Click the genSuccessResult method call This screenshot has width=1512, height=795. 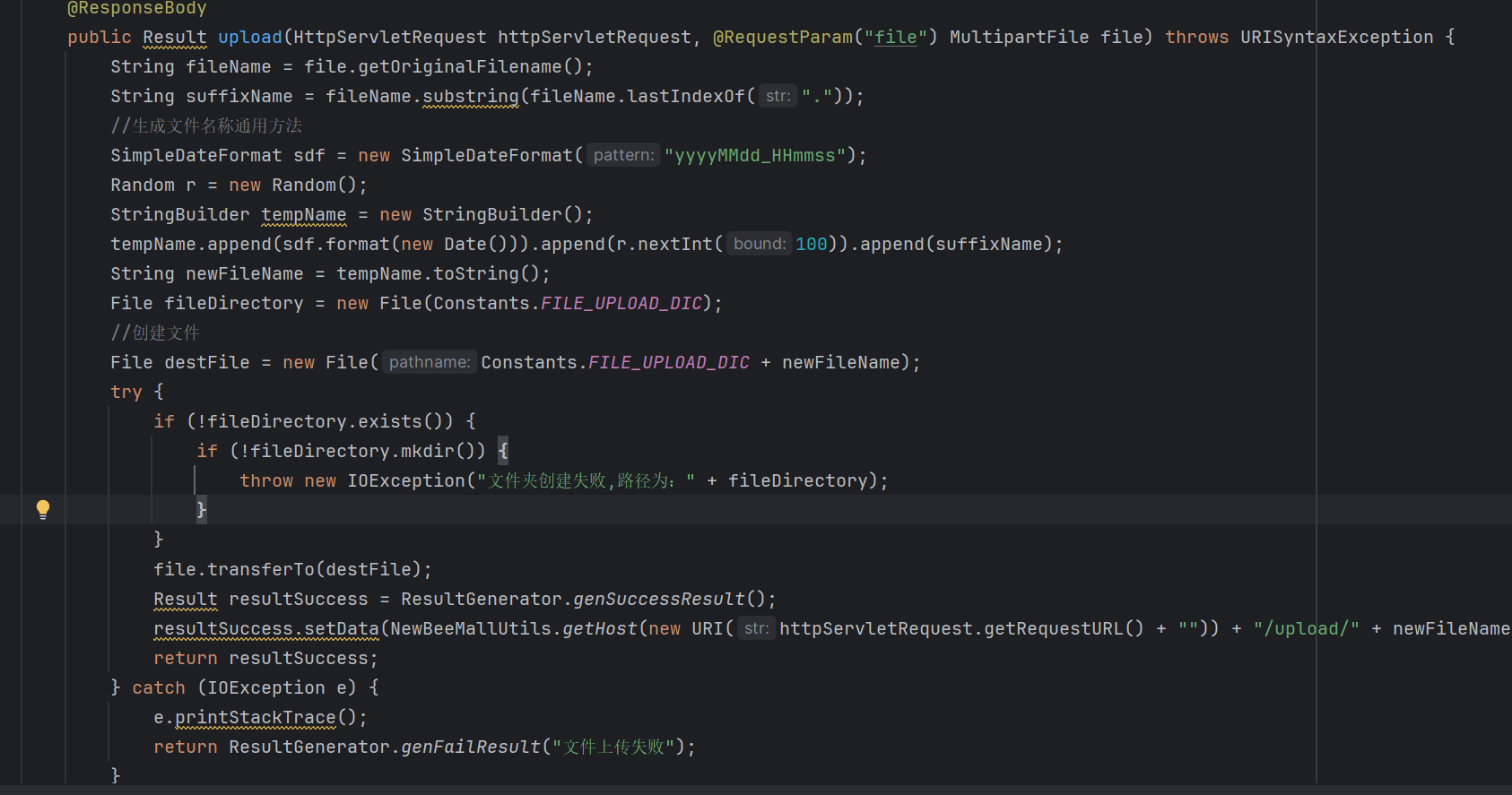click(659, 599)
